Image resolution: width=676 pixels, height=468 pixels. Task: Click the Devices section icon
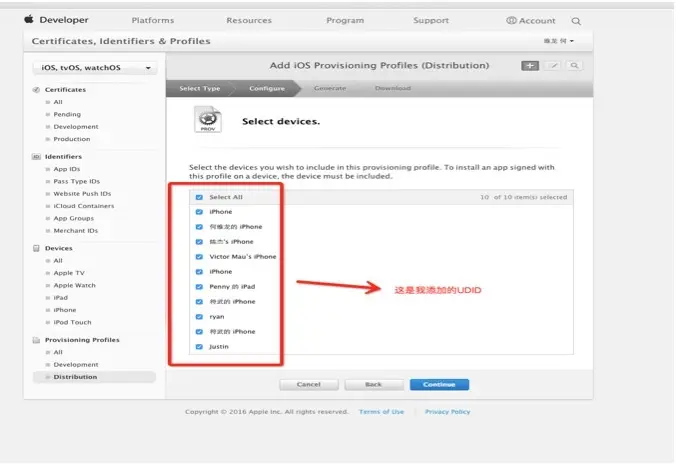36,248
